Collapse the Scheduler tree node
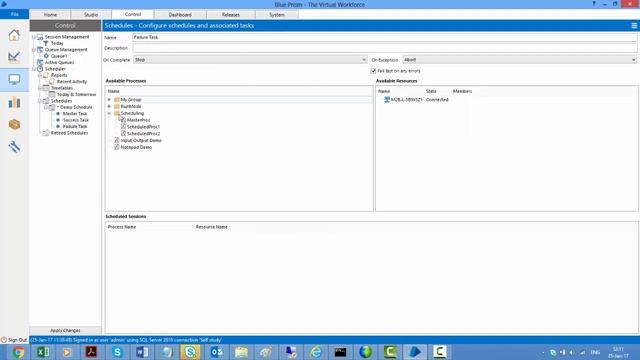This screenshot has height=360, width=640. [34, 69]
